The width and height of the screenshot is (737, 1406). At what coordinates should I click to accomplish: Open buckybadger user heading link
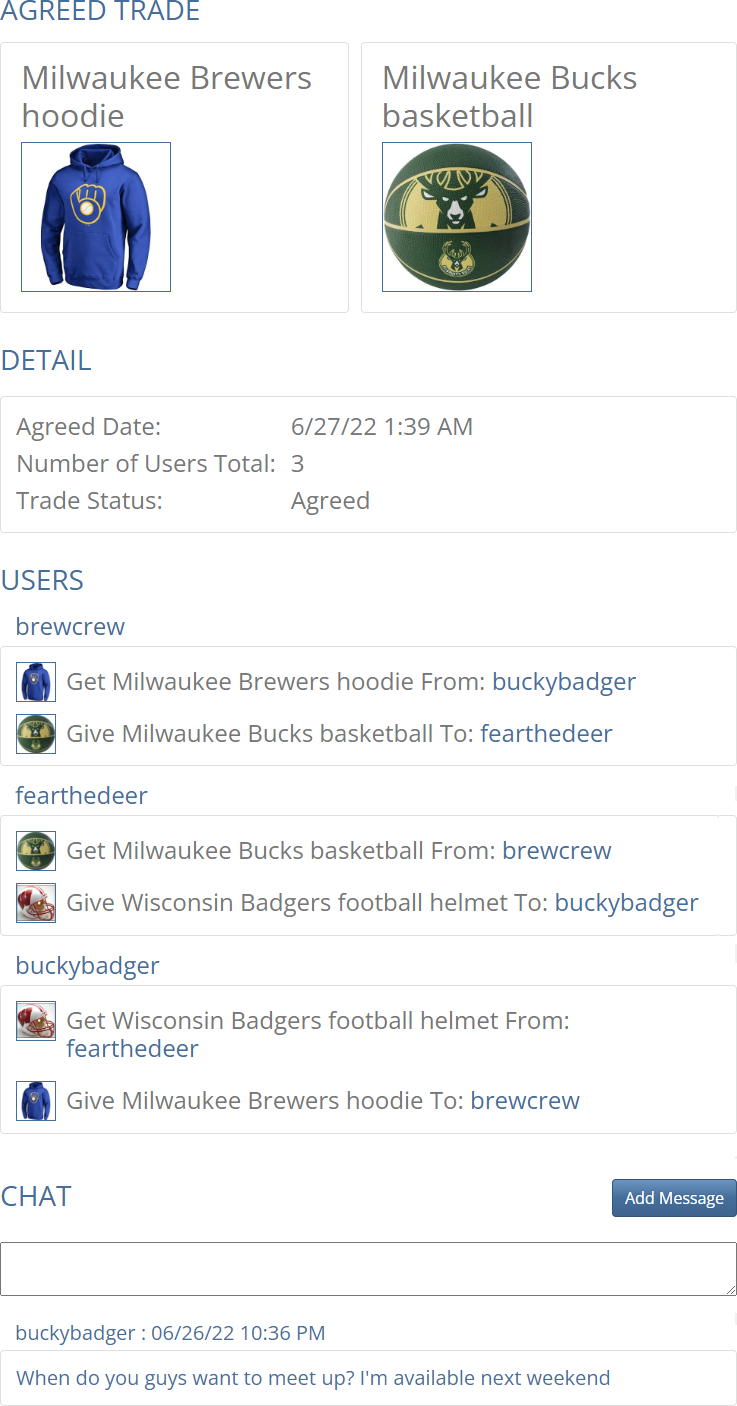pos(88,966)
